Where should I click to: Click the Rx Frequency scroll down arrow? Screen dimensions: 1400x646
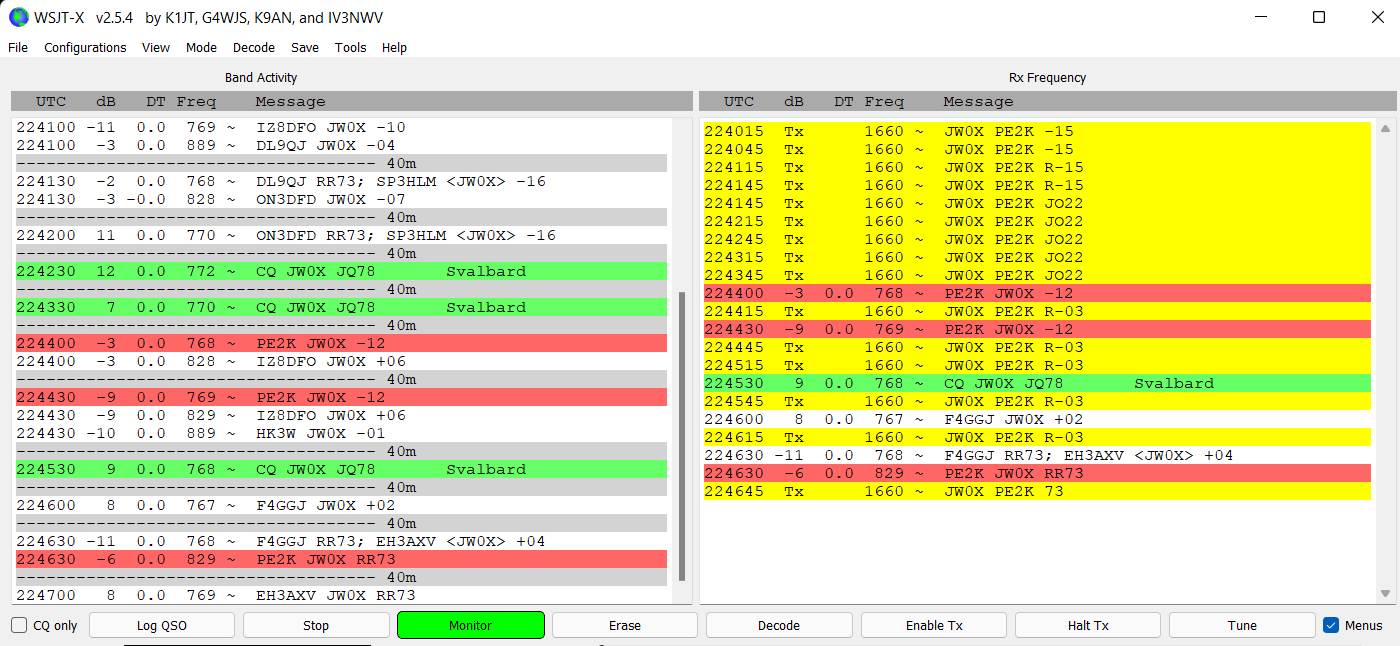tap(1385, 594)
